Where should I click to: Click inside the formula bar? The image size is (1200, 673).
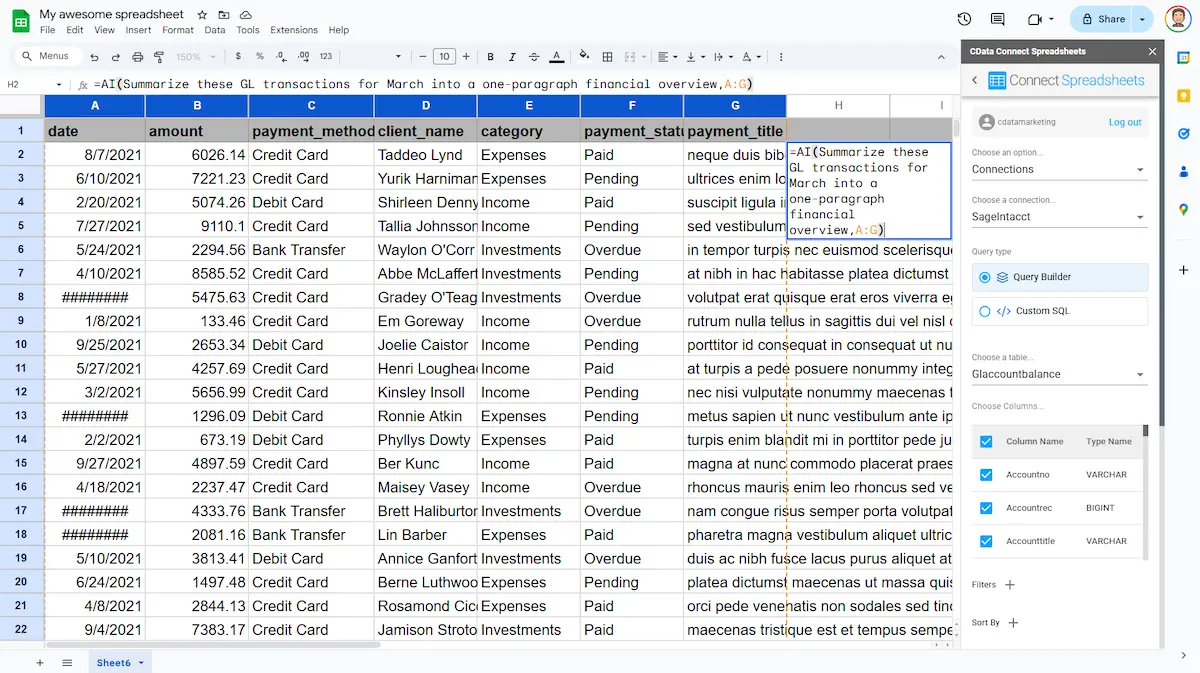click(x=400, y=83)
